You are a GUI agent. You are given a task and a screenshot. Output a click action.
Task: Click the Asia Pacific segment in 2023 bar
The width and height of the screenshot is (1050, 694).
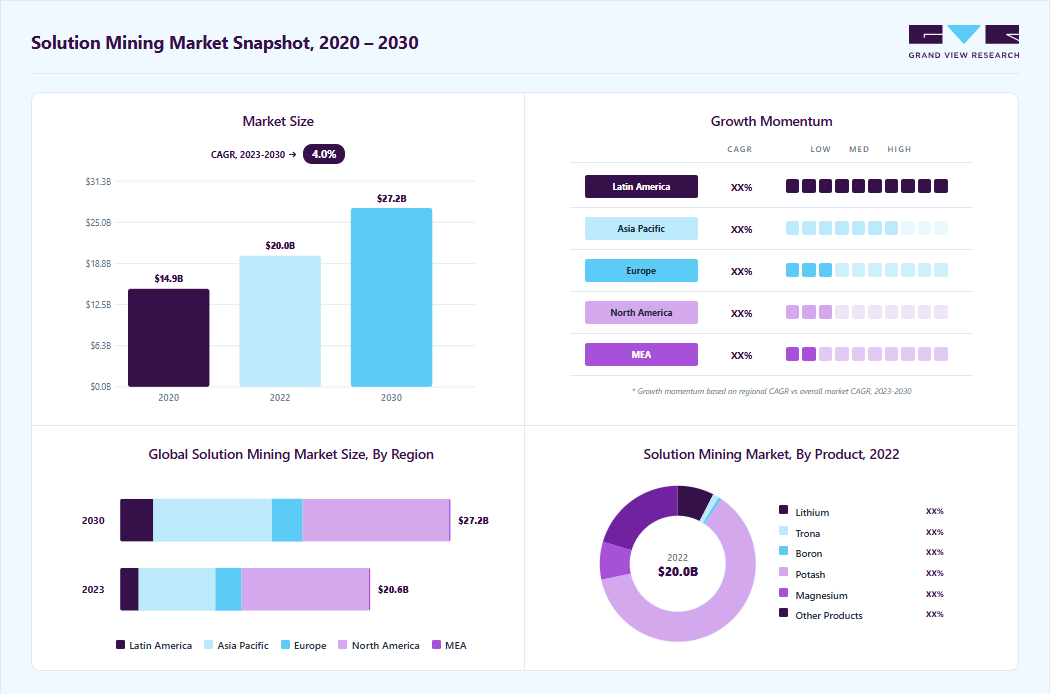point(177,589)
